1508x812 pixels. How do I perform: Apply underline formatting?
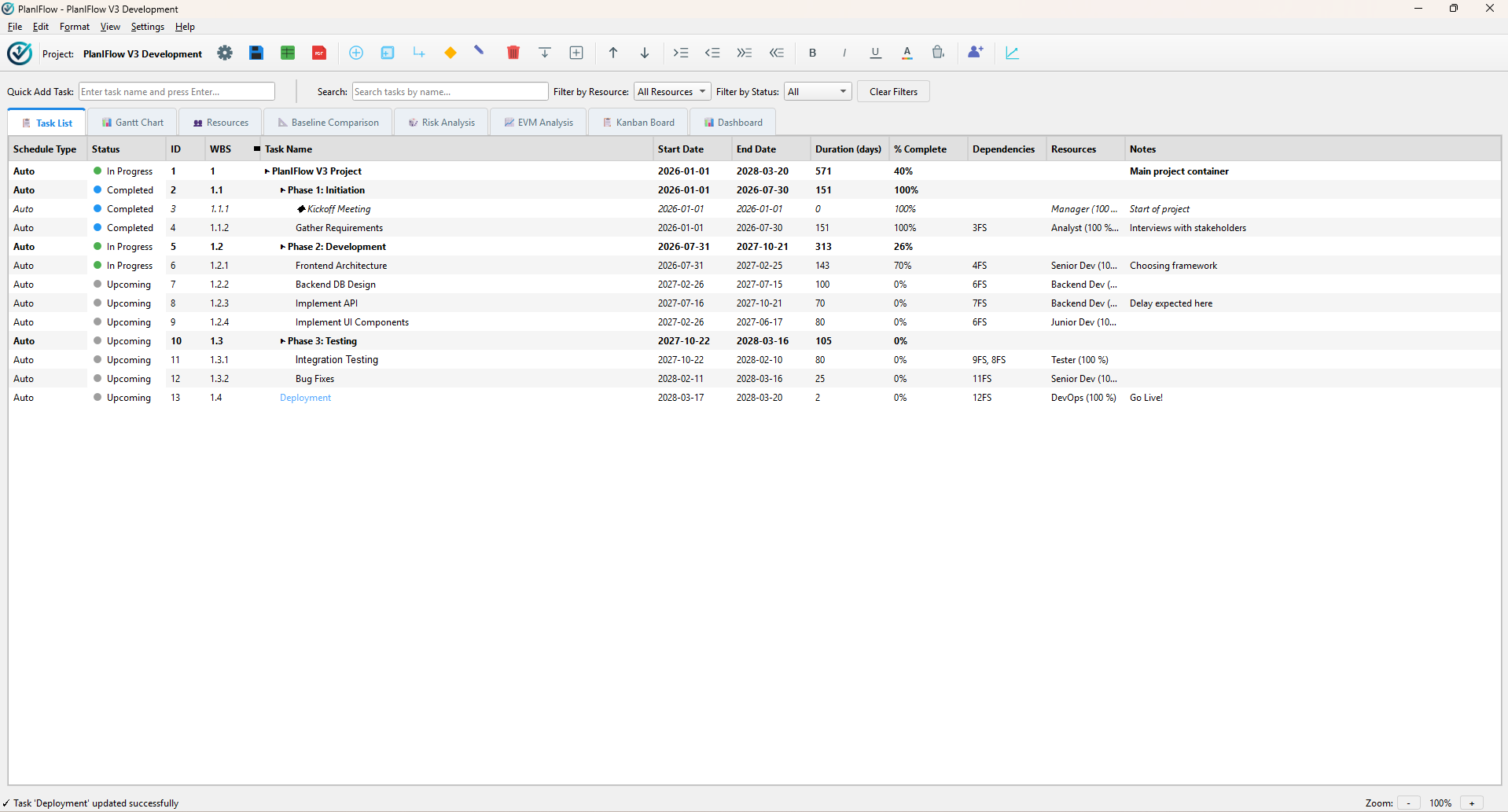tap(876, 53)
